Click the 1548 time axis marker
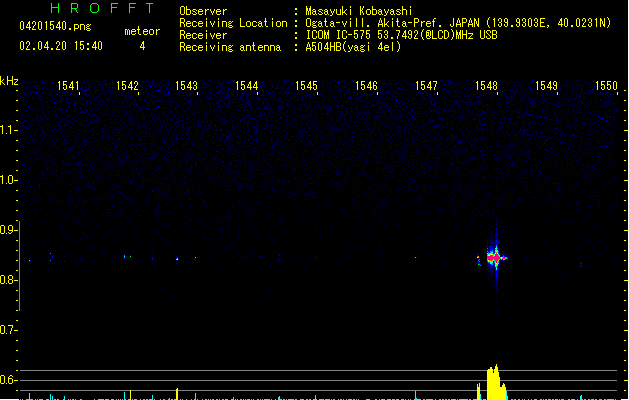629x400 pixels. point(486,86)
